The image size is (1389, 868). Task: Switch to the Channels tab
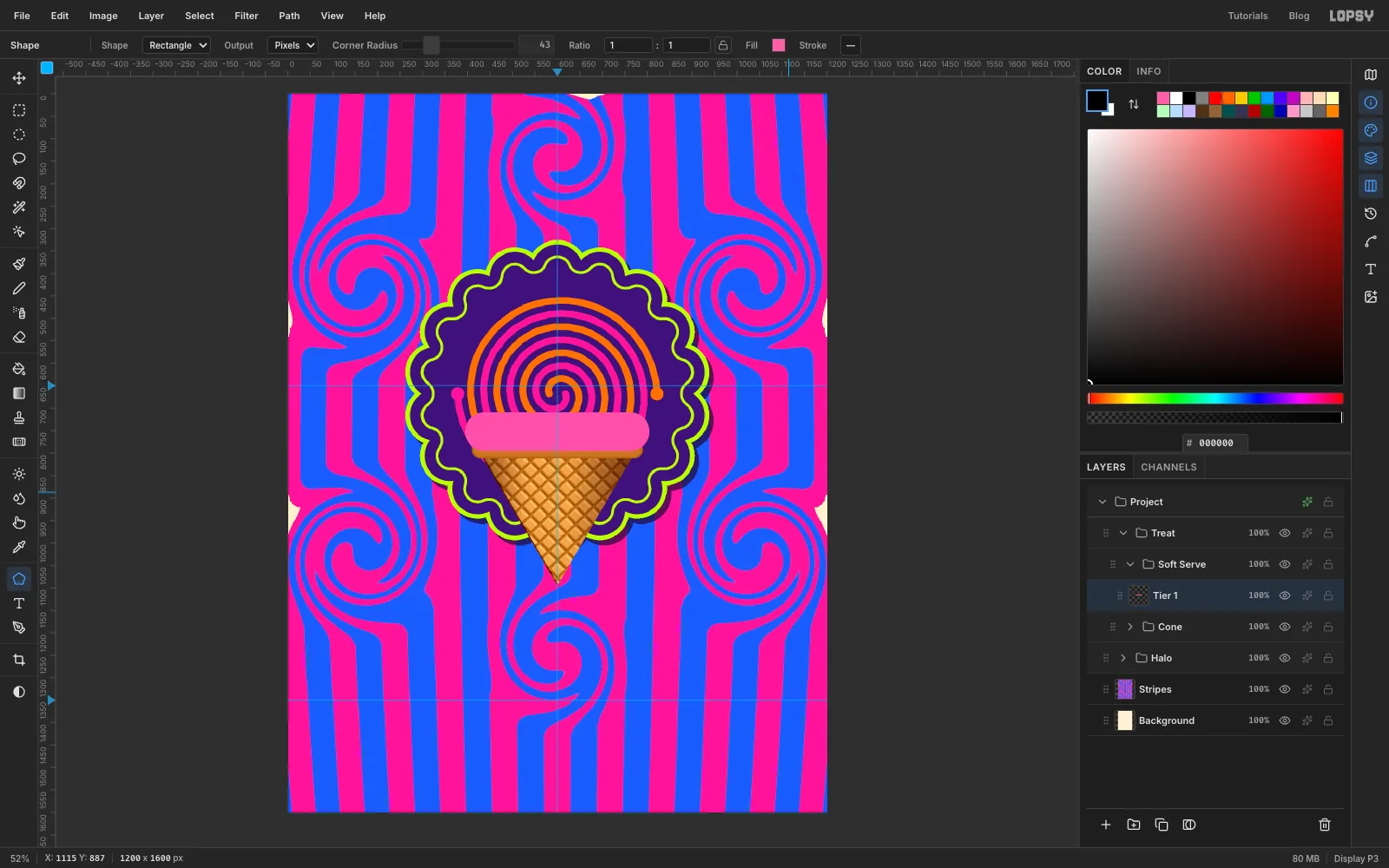click(x=1168, y=467)
